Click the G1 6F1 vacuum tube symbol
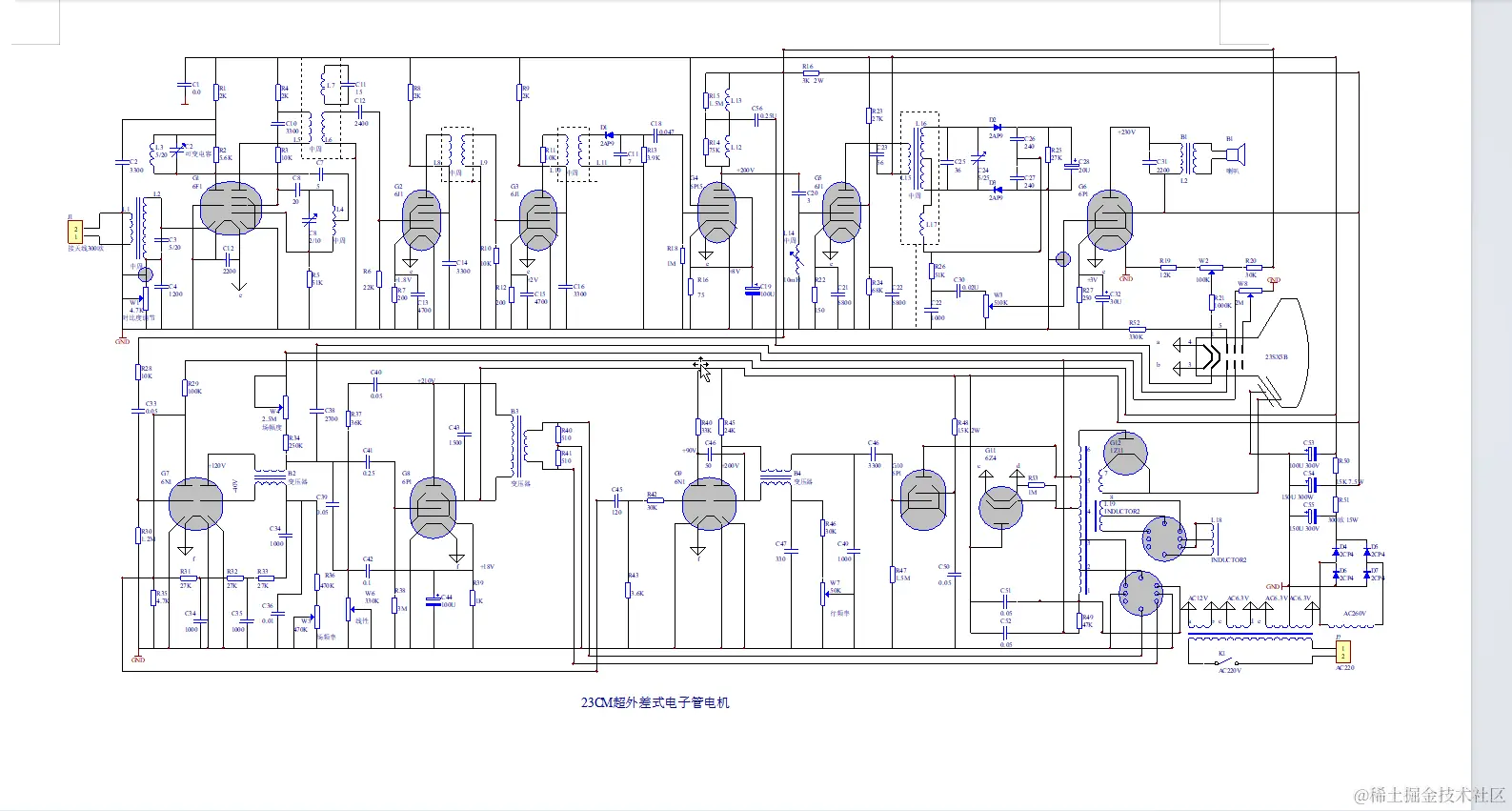This screenshot has width=1512, height=811. 231,208
